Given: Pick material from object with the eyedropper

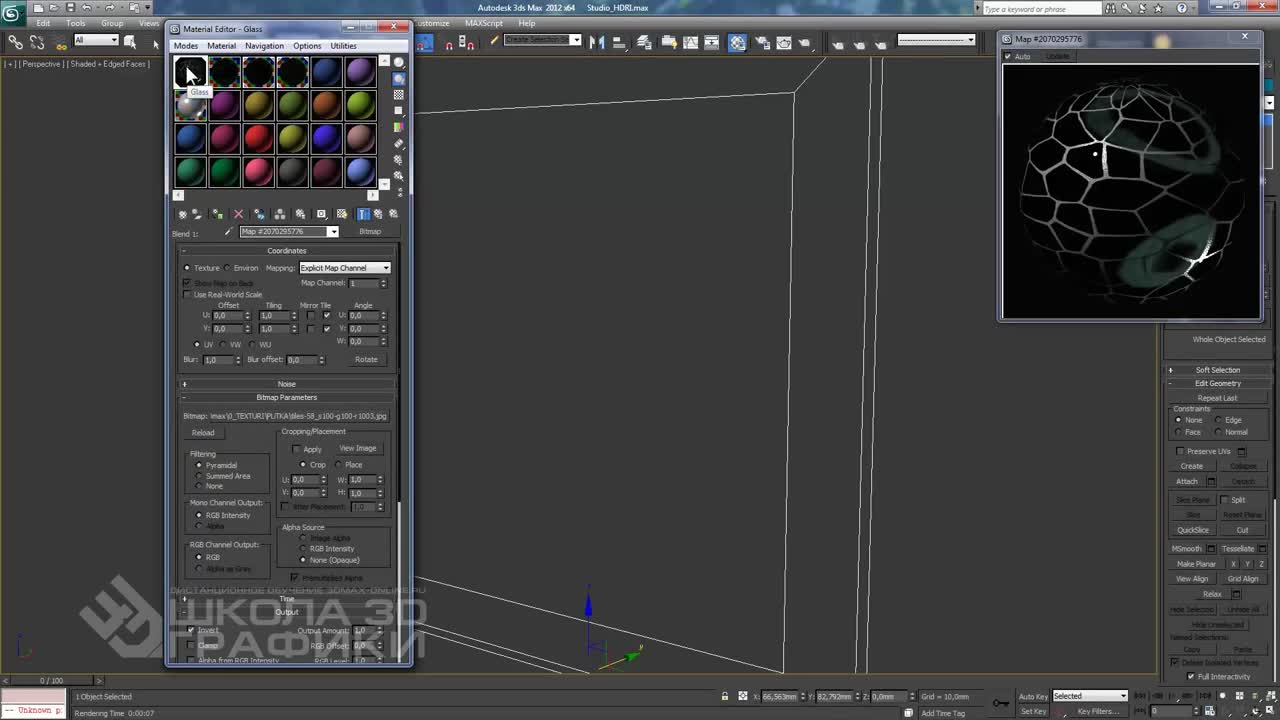Looking at the screenshot, I should point(228,232).
